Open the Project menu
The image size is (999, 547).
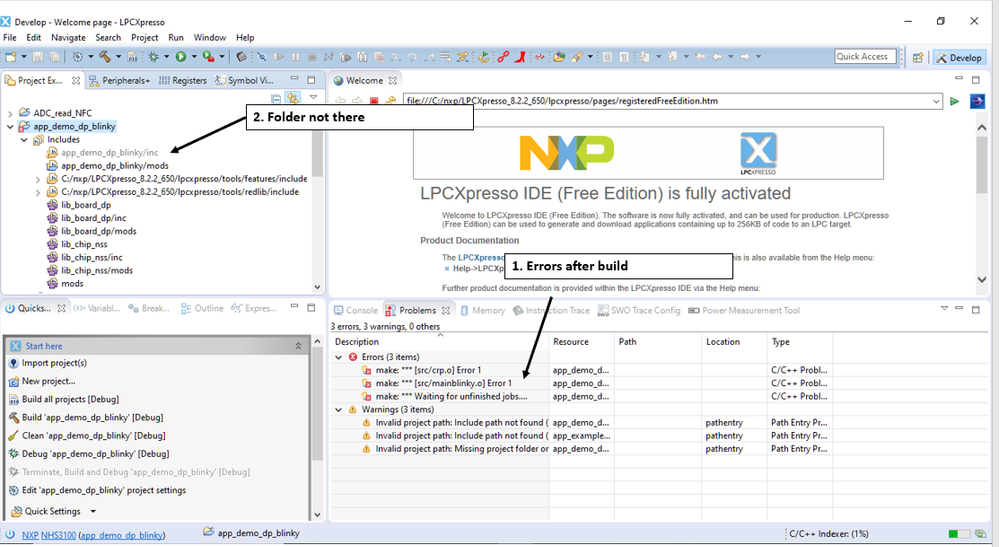click(145, 38)
